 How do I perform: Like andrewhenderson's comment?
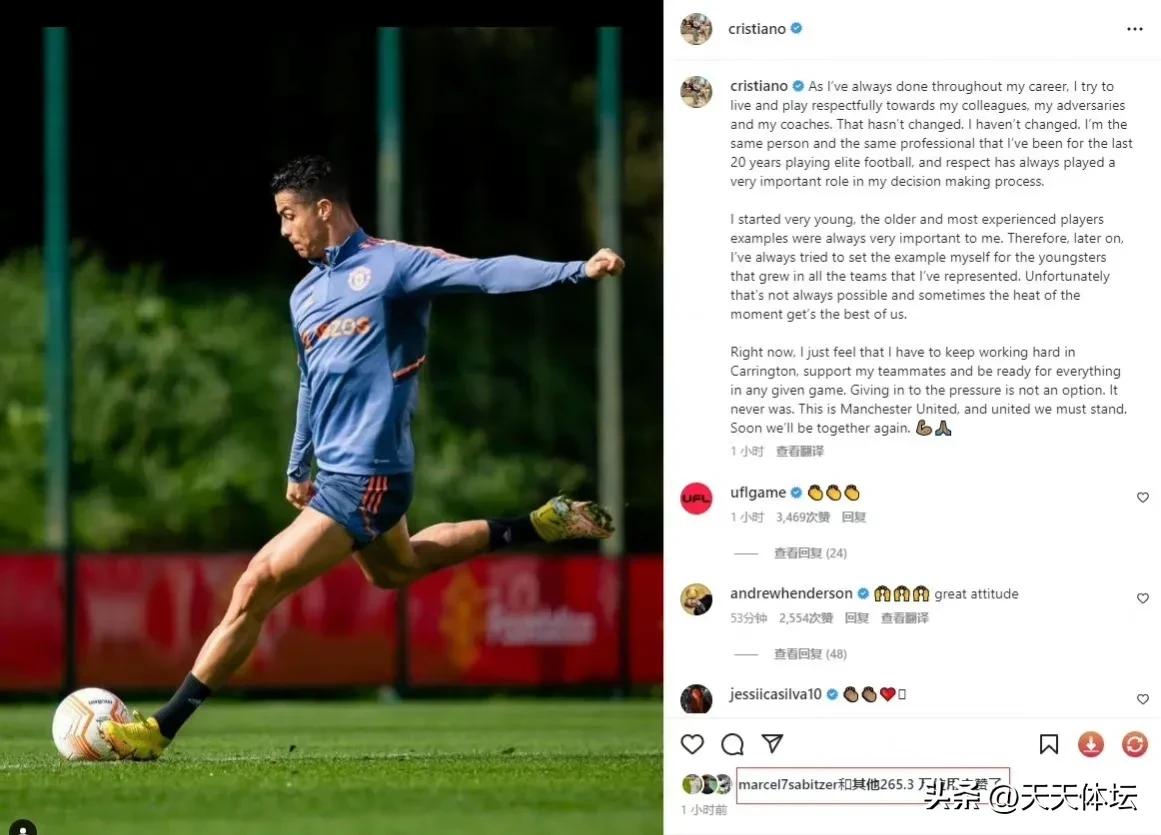tap(1142, 598)
